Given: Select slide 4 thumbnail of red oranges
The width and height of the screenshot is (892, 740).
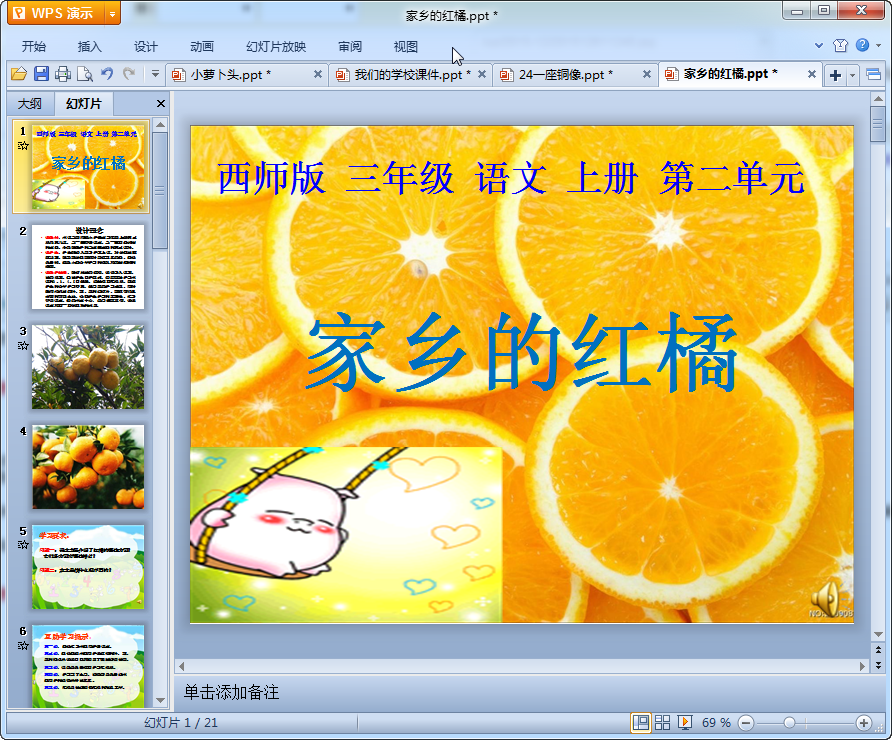Looking at the screenshot, I should click(x=88, y=467).
